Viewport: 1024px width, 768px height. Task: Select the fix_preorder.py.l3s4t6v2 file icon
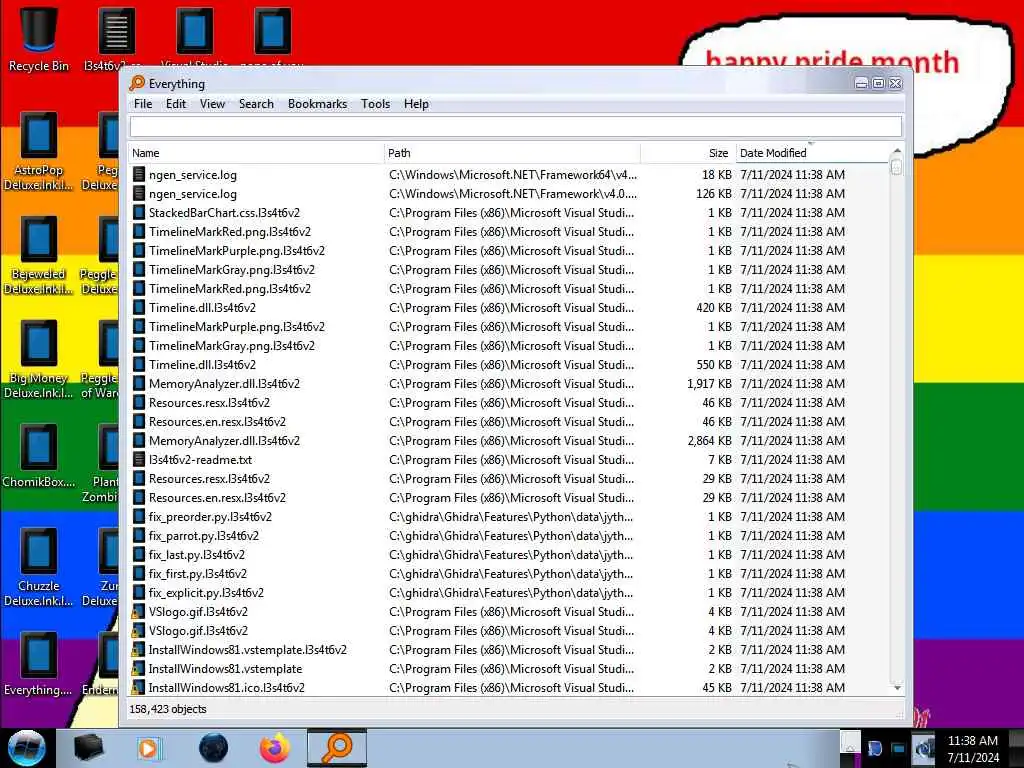[x=138, y=517]
